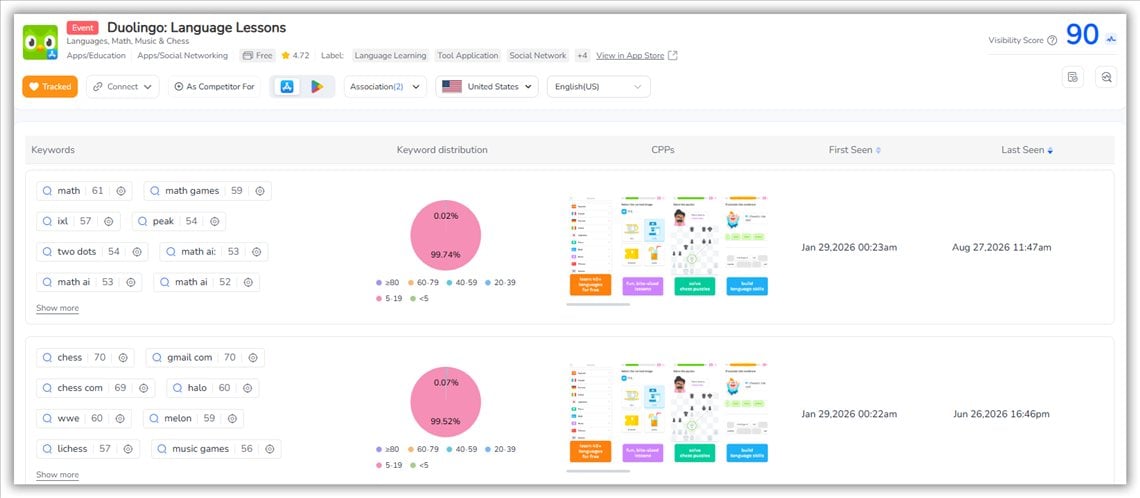Click target icon on 'chess' keyword
The image size is (1140, 498).
coord(123,358)
